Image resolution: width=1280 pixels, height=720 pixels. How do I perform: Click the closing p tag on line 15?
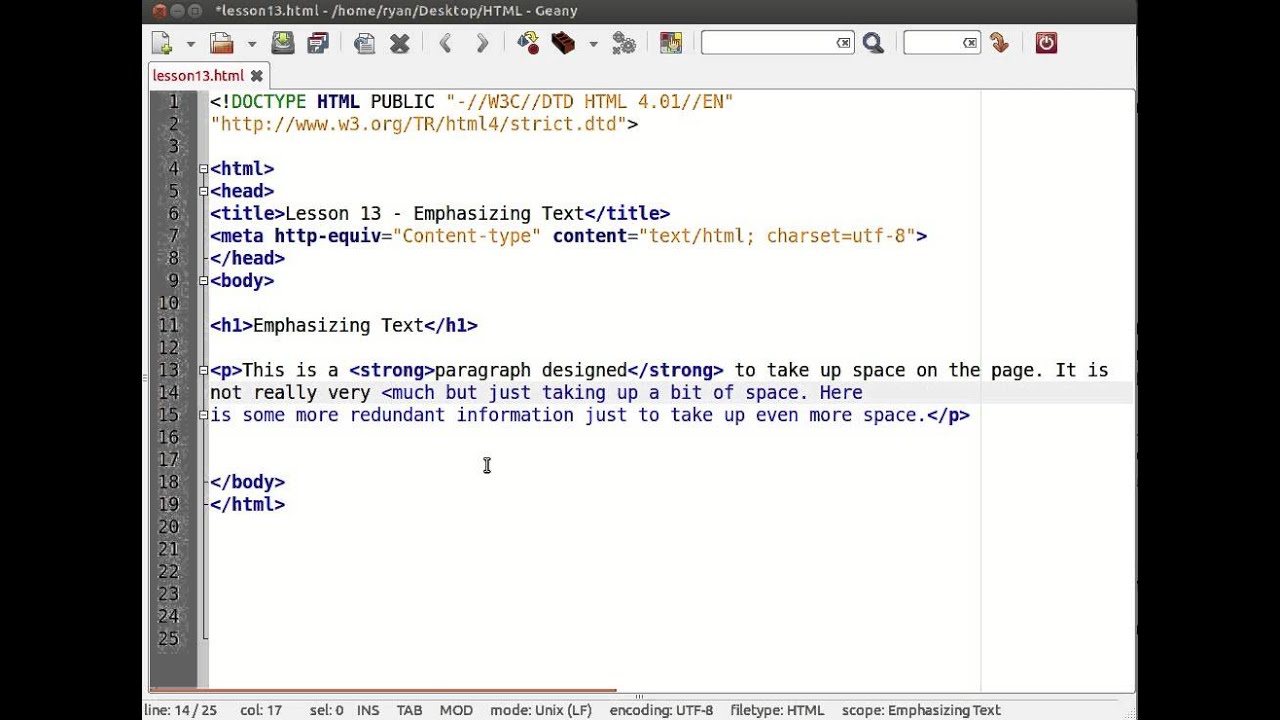[x=948, y=415]
